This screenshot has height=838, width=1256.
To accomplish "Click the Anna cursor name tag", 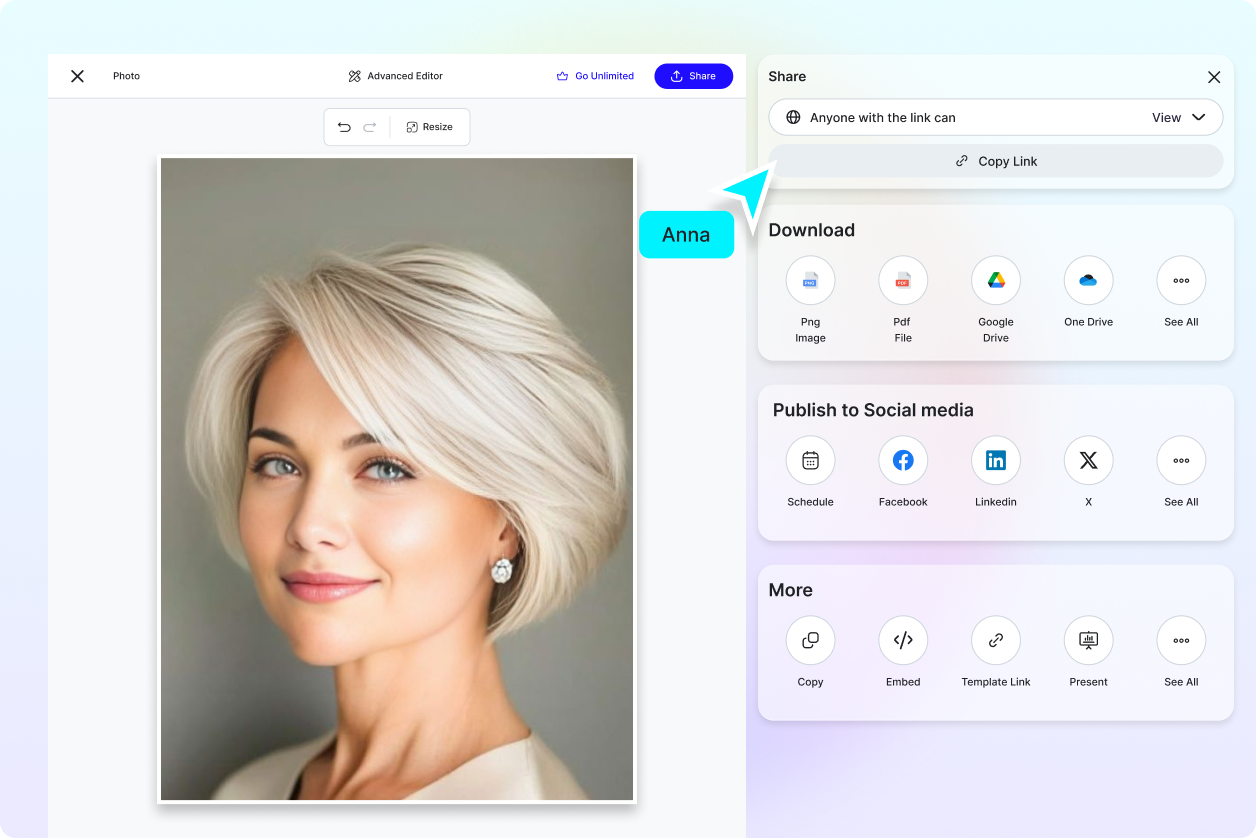I will (686, 234).
